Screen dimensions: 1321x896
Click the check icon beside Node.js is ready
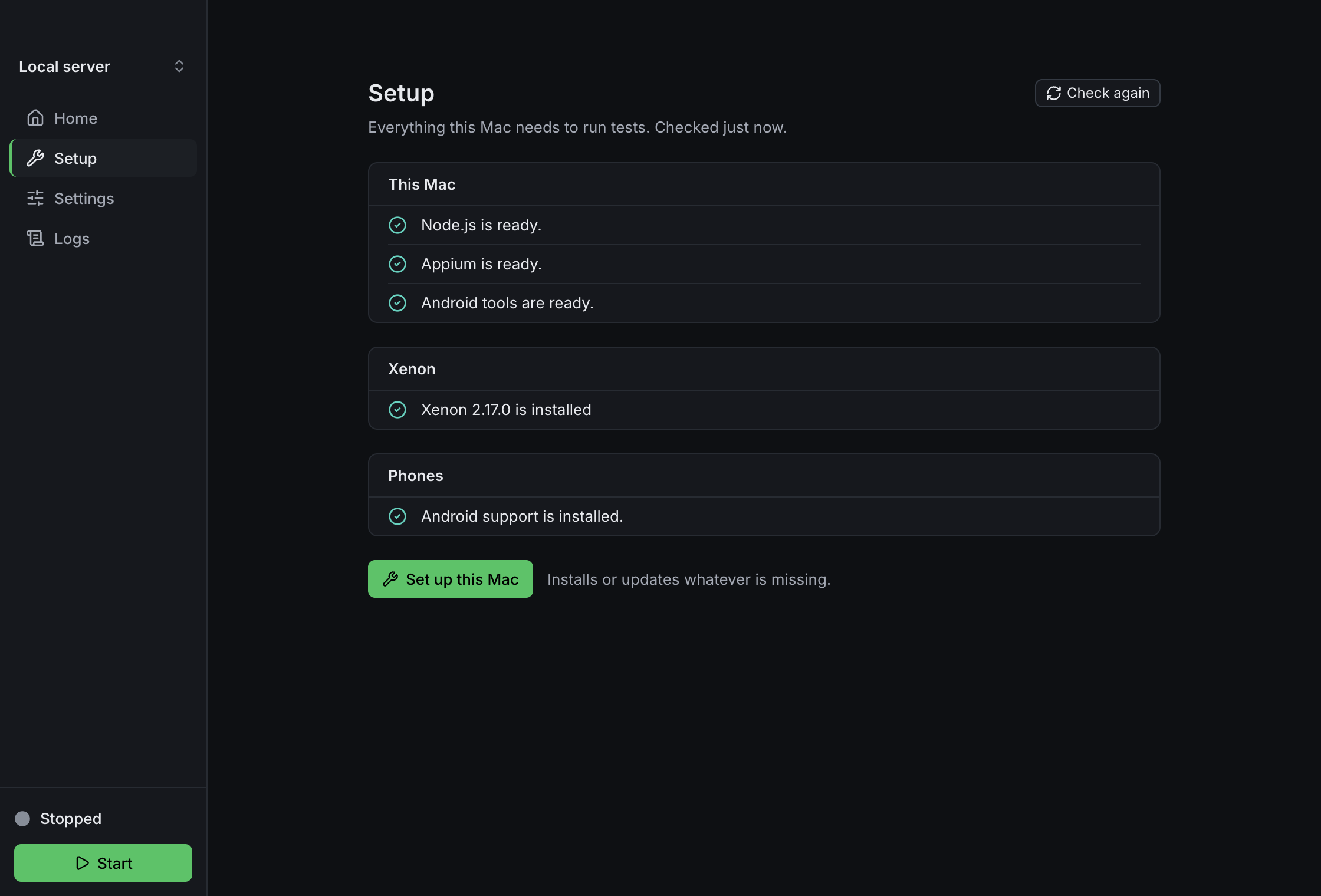pyautogui.click(x=397, y=225)
